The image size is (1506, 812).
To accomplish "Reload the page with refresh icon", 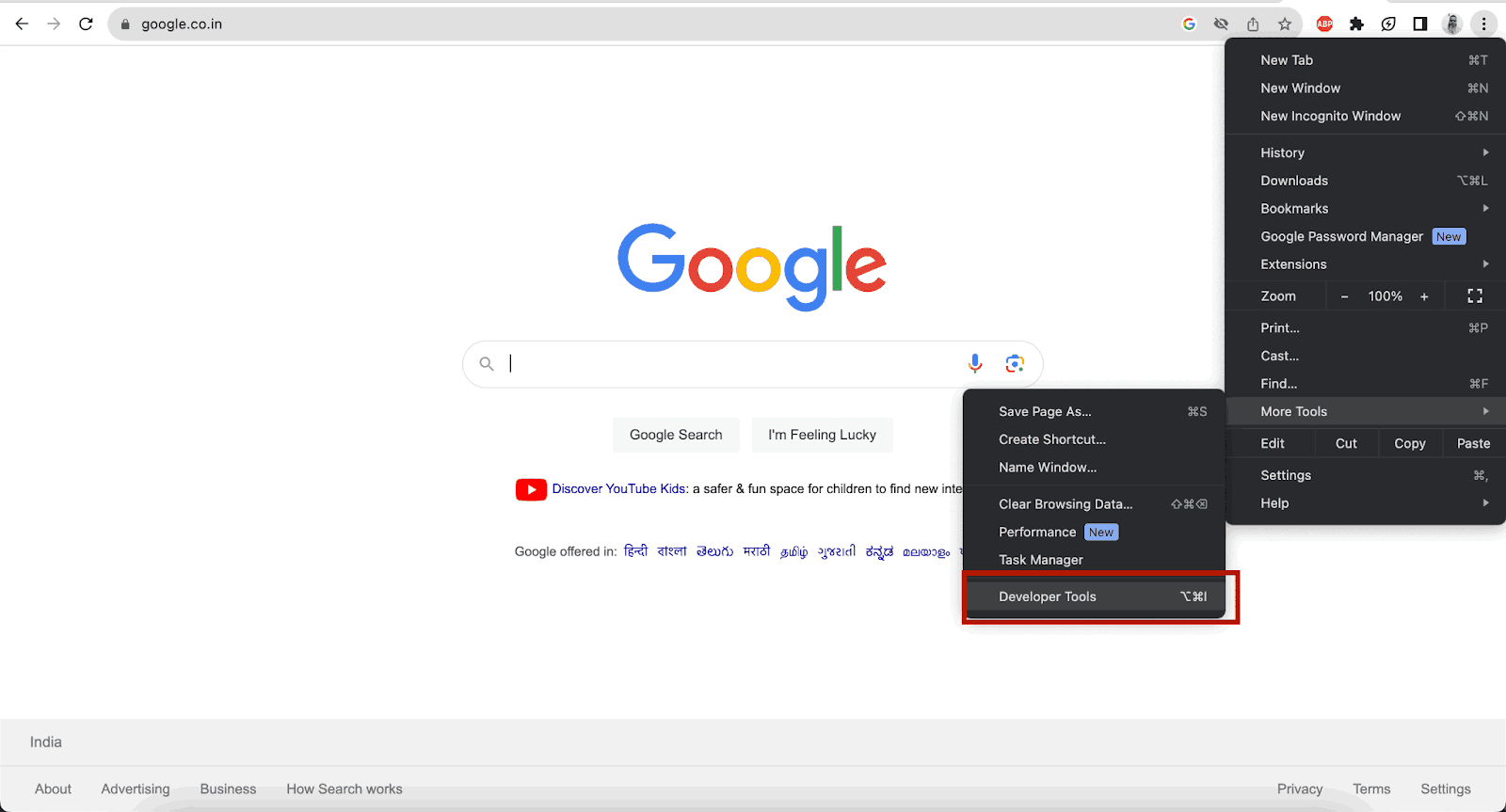I will click(86, 24).
